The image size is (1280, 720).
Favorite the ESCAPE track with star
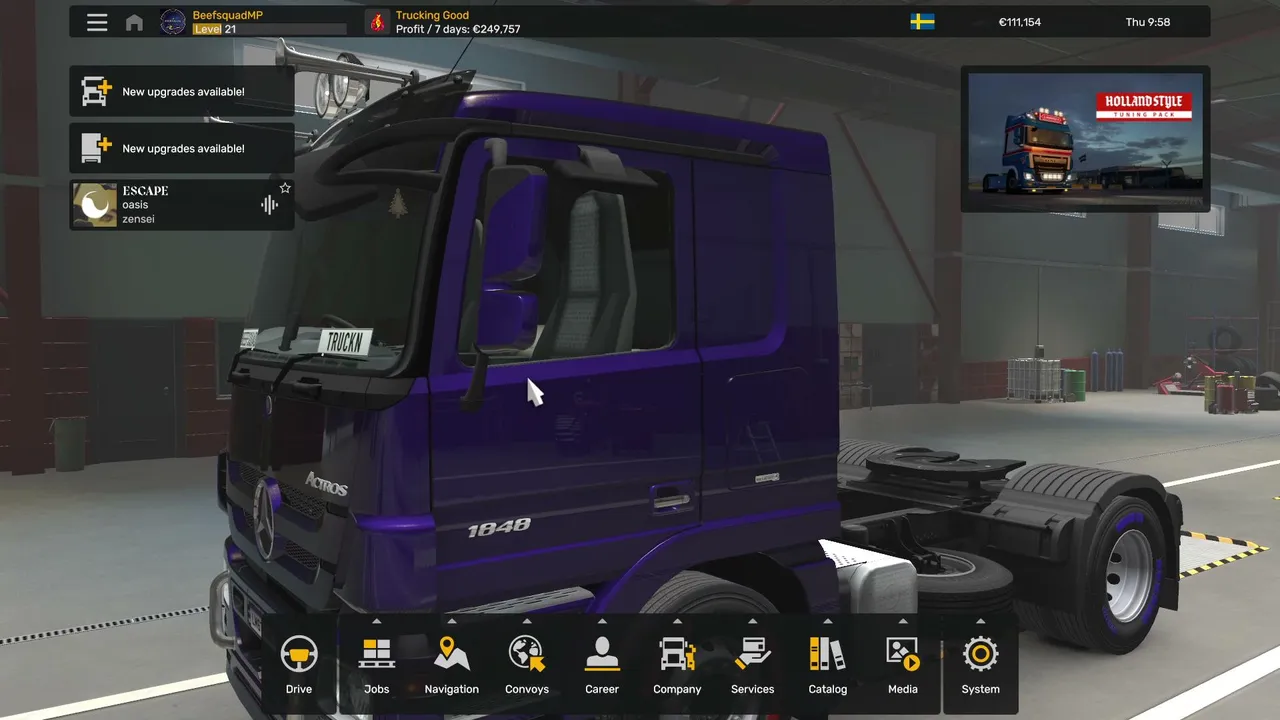pyautogui.click(x=285, y=188)
